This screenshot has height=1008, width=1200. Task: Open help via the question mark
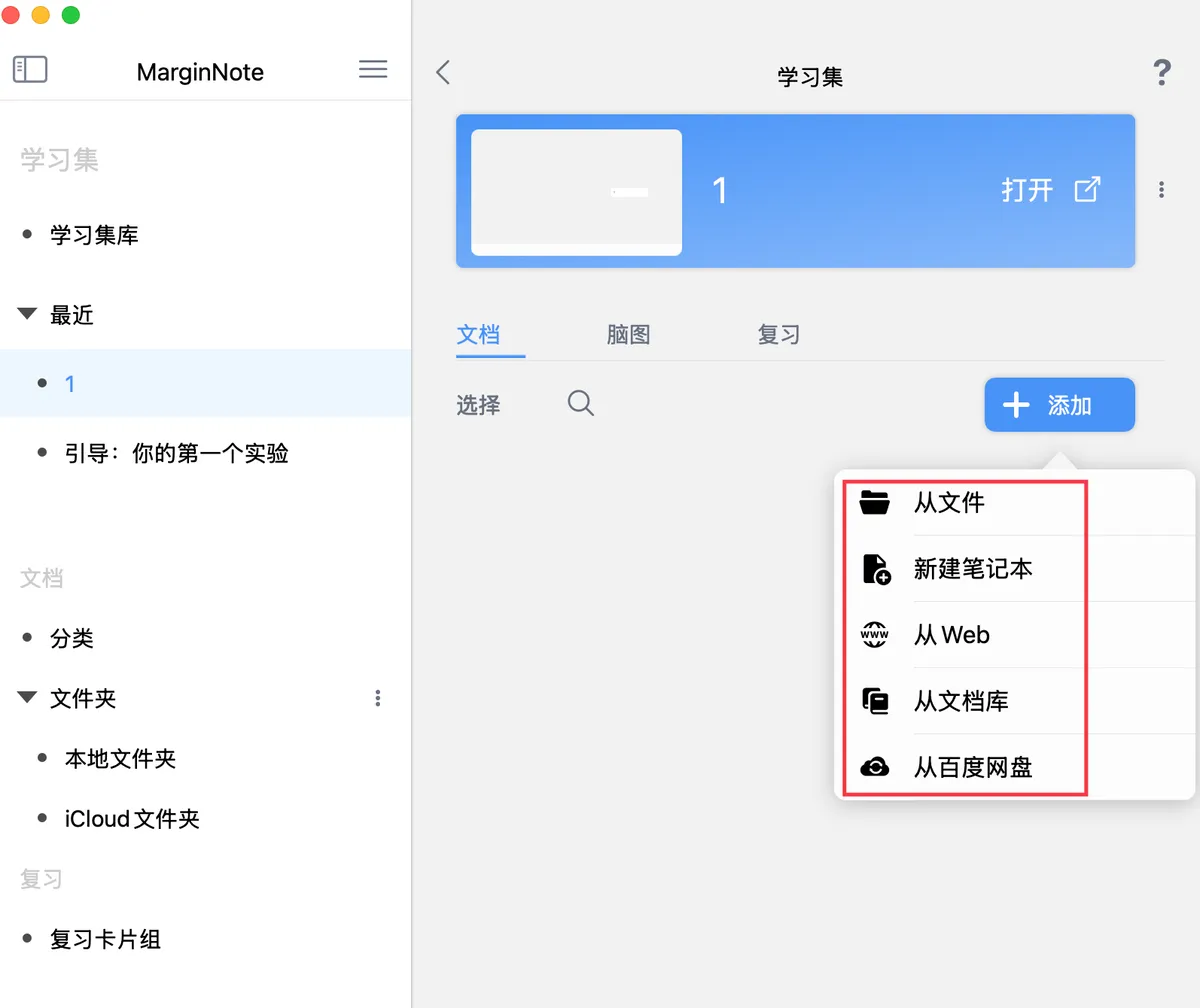coord(1161,72)
